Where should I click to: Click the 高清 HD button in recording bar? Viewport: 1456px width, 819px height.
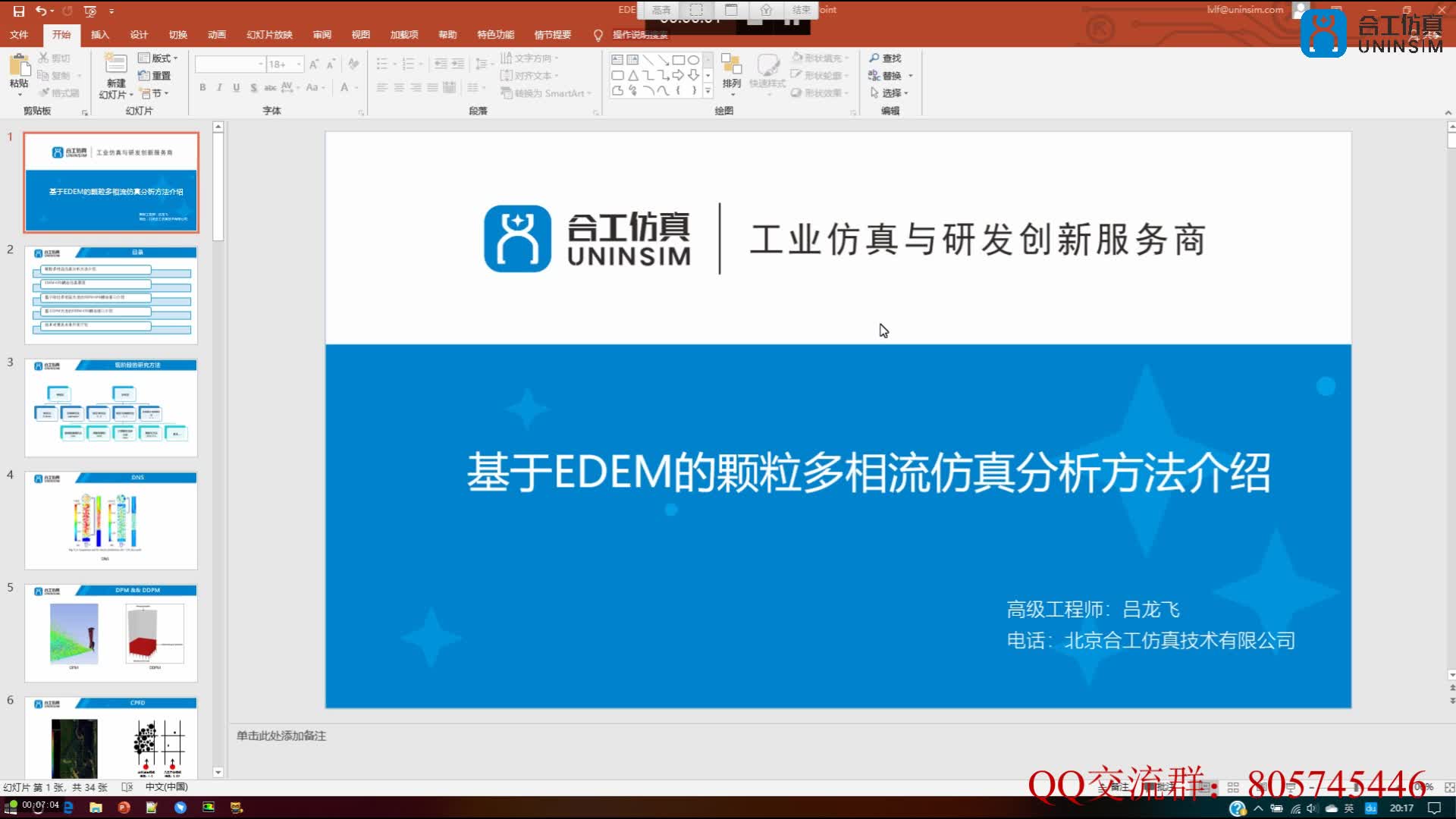click(x=661, y=10)
